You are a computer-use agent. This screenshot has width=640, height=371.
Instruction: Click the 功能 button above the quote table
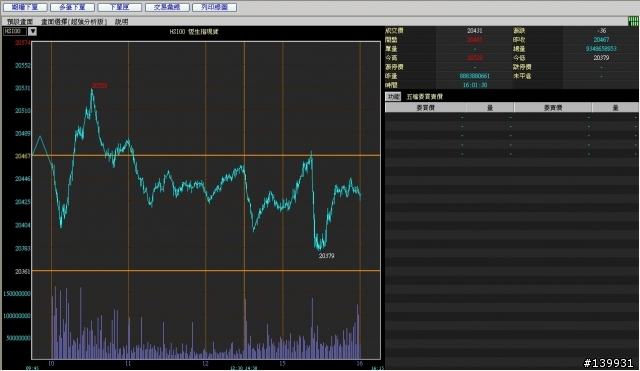tap(393, 96)
